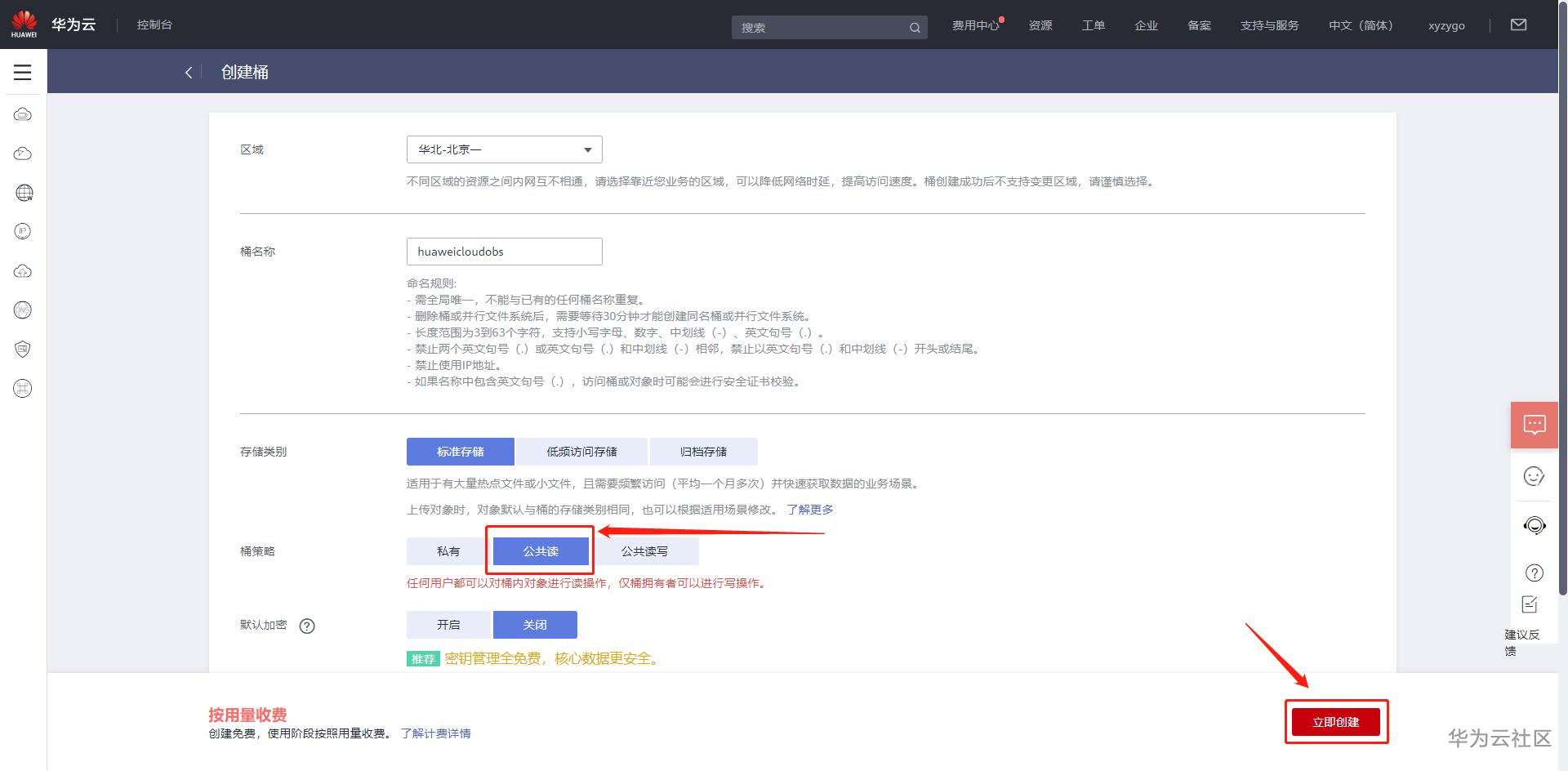Open 资源 in top navigation
The image size is (1568, 771).
[1040, 25]
